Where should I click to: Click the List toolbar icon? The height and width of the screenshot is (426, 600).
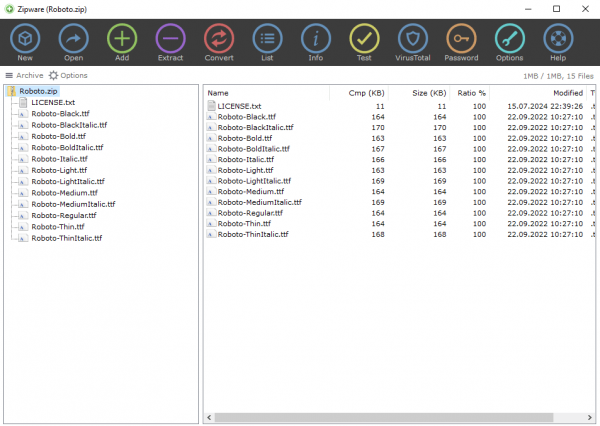(267, 39)
